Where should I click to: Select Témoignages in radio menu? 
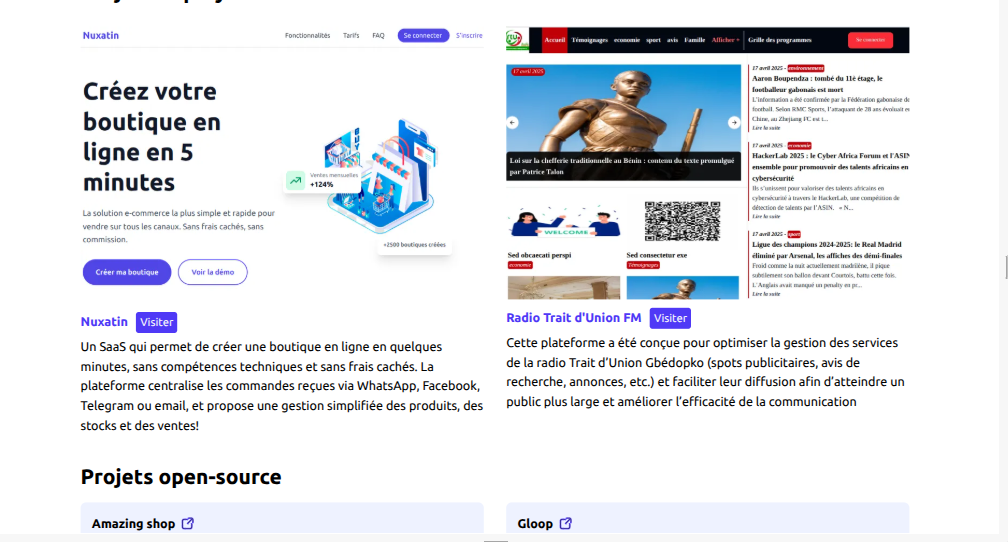coord(590,40)
